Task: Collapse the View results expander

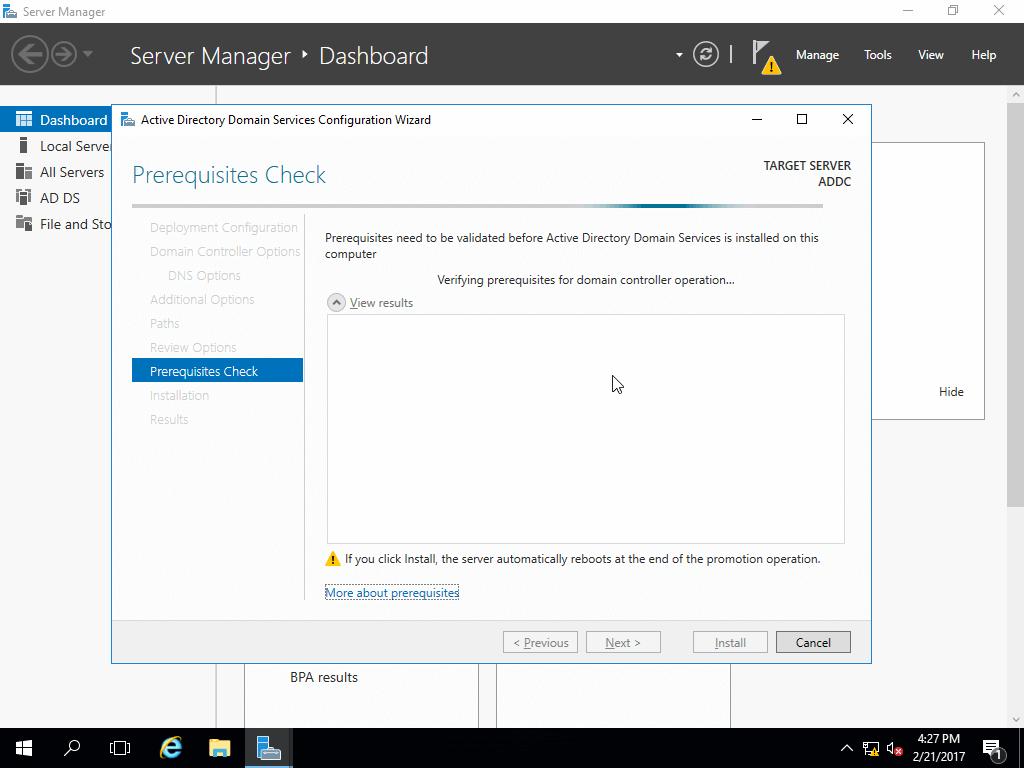Action: (336, 302)
